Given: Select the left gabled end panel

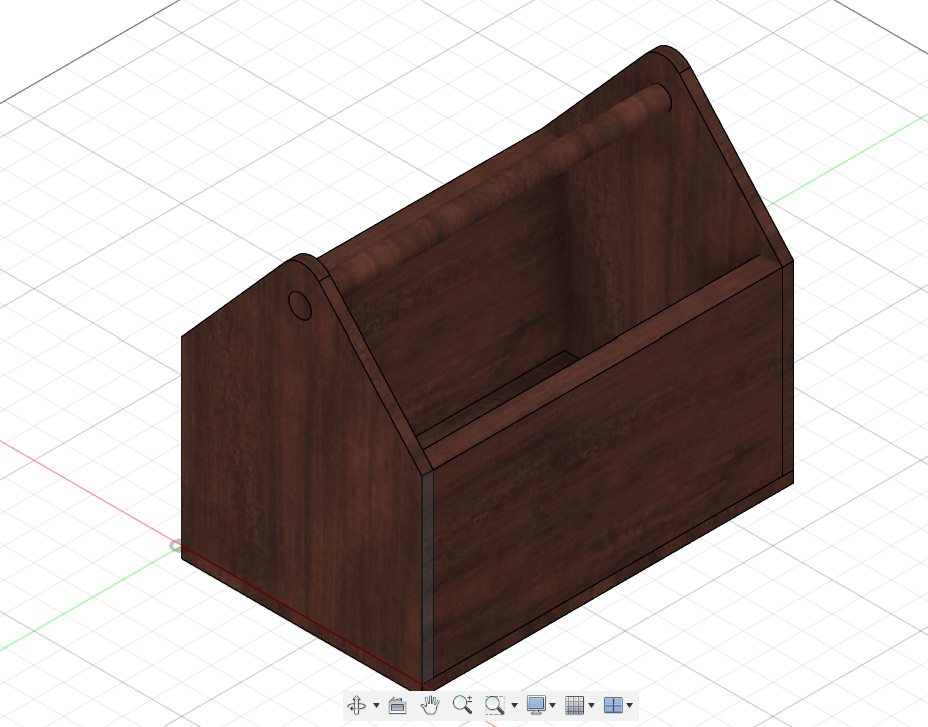Looking at the screenshot, I should [x=290, y=450].
